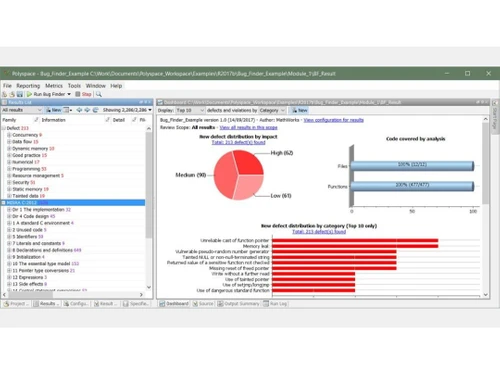Open the All results dropdown
The width and height of the screenshot is (500, 375).
tap(22, 110)
